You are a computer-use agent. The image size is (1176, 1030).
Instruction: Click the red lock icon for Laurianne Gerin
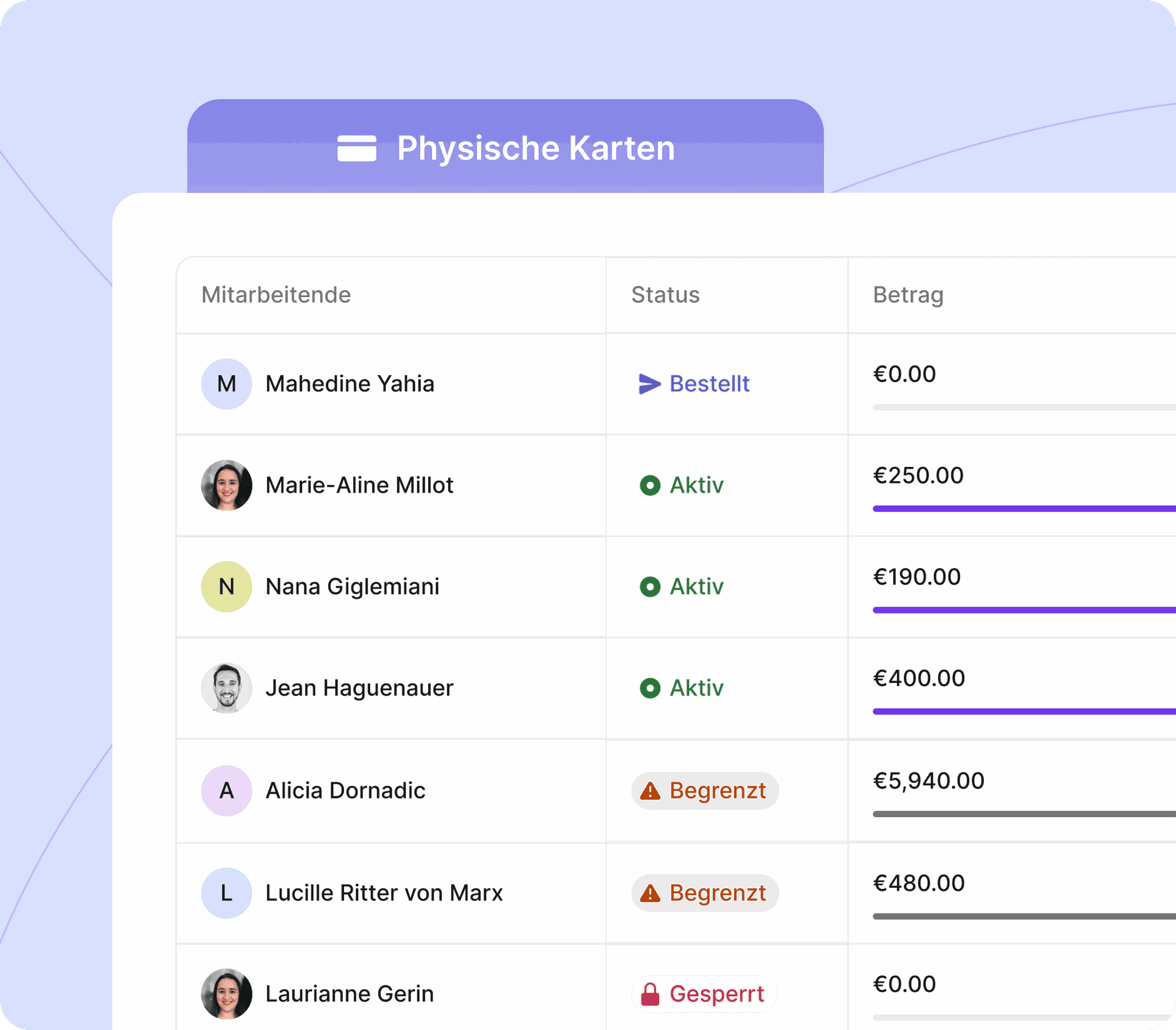tap(650, 994)
